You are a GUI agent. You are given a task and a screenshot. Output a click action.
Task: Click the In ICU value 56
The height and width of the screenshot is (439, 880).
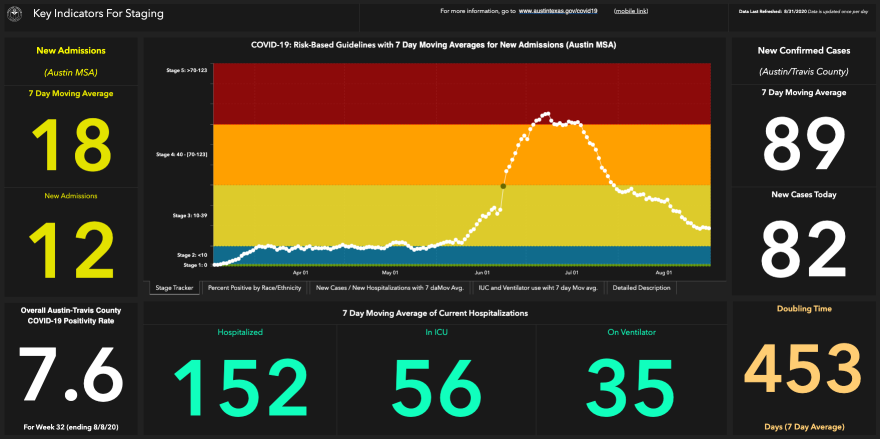(x=436, y=385)
